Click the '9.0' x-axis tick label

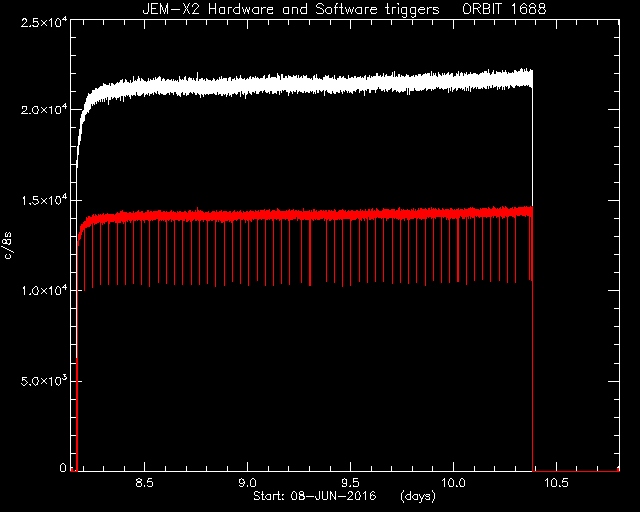[x=247, y=483]
